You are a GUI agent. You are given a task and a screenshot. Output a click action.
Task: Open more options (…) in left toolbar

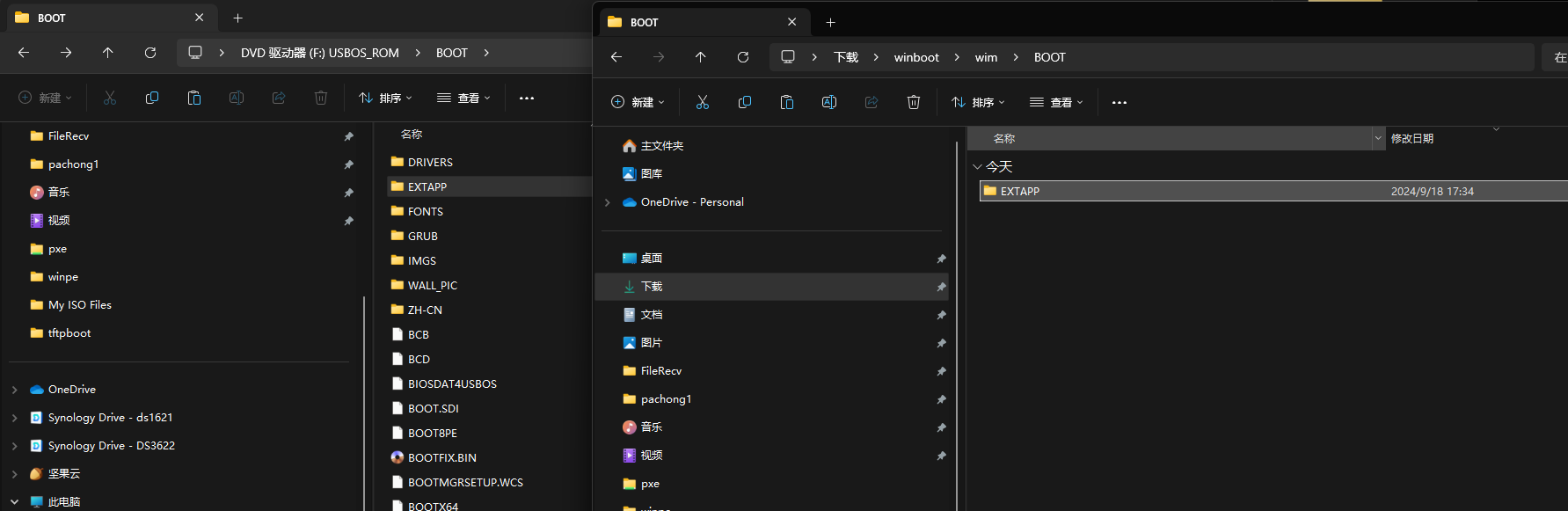point(527,98)
